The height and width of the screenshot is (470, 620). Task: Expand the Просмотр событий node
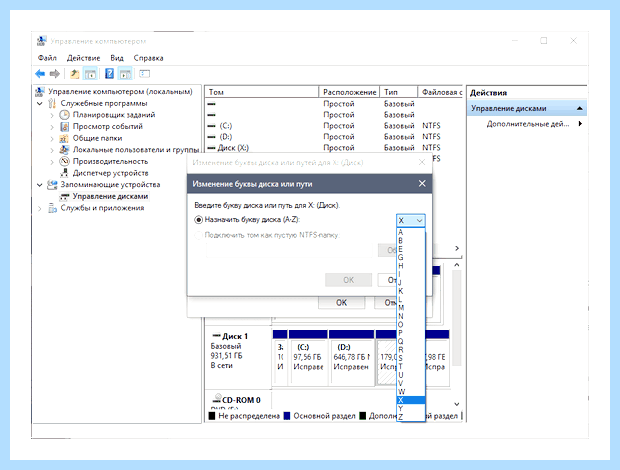point(52,127)
